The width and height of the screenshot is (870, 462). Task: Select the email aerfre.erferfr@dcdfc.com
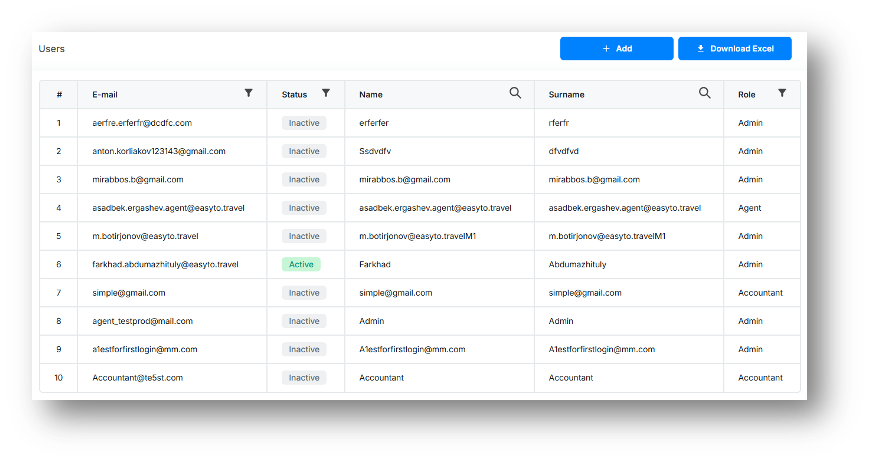(x=142, y=123)
